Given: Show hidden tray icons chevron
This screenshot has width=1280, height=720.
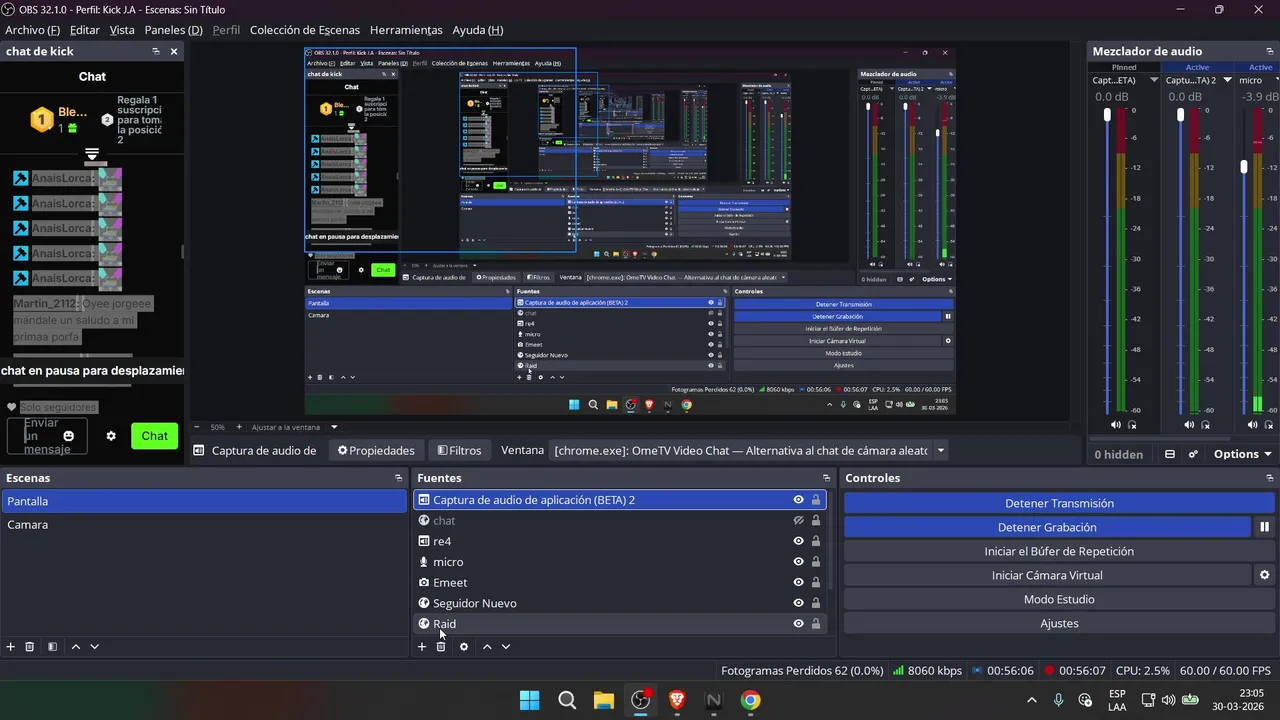Looking at the screenshot, I should [x=1032, y=700].
